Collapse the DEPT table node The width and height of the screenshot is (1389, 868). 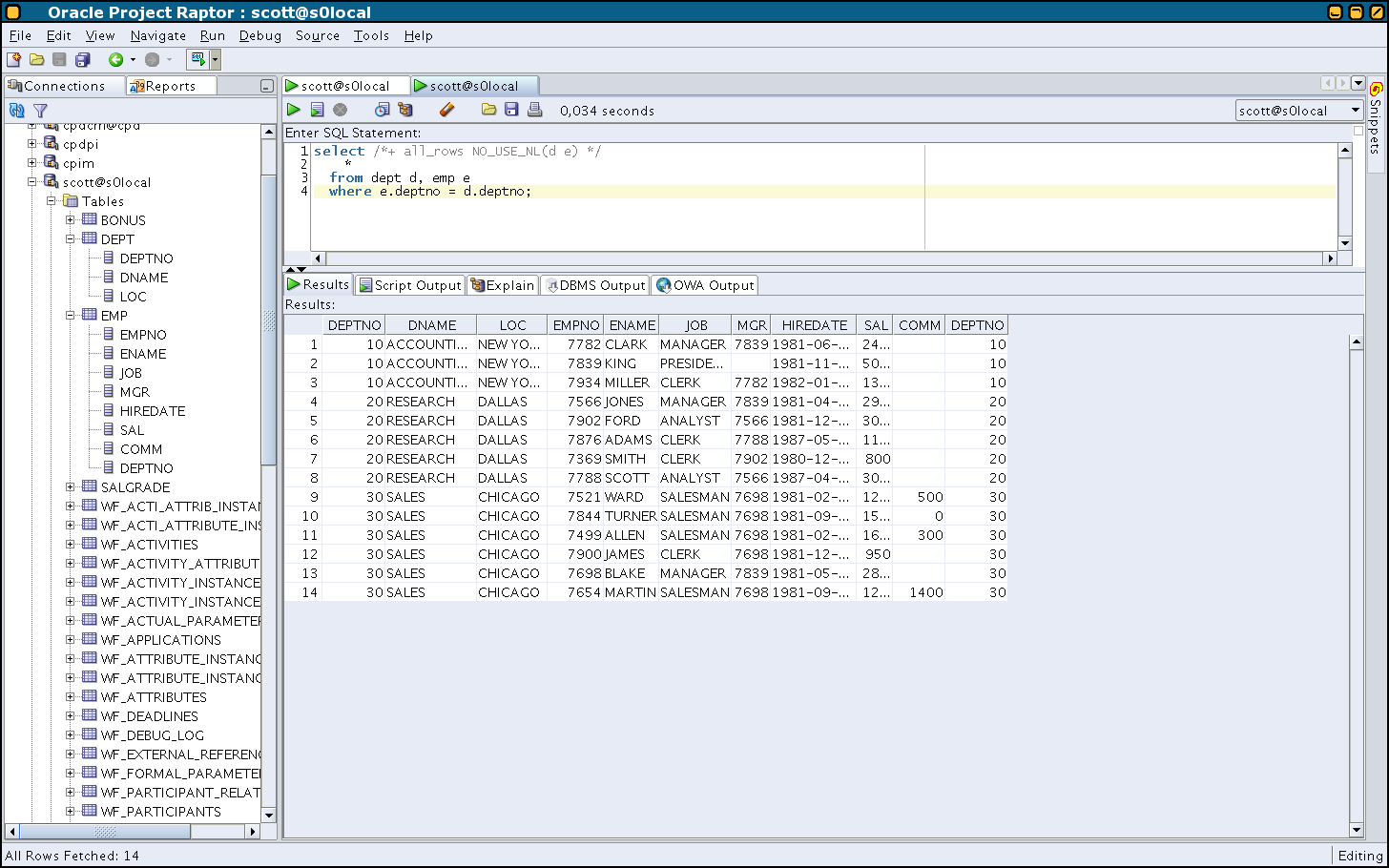pyautogui.click(x=71, y=238)
